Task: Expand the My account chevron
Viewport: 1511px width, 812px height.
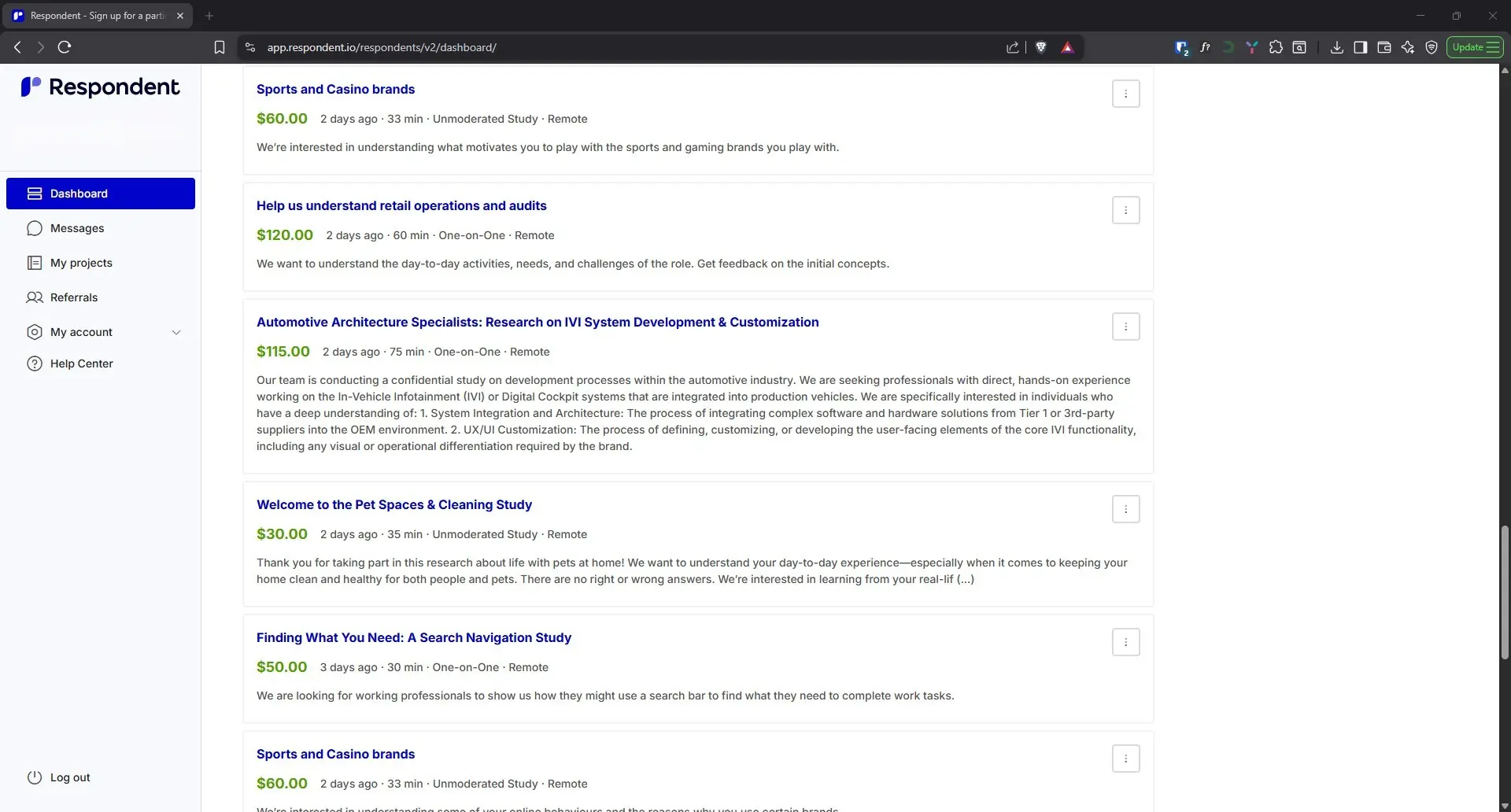Action: click(x=176, y=332)
